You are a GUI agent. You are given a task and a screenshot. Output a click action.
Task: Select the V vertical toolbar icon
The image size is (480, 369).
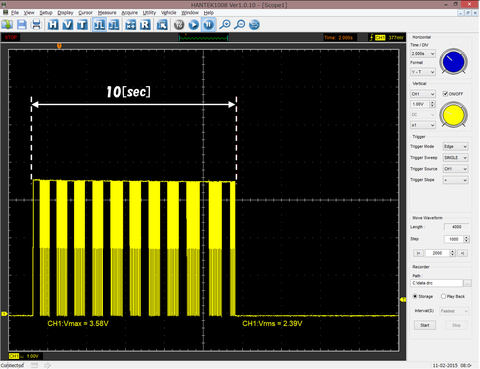click(68, 25)
